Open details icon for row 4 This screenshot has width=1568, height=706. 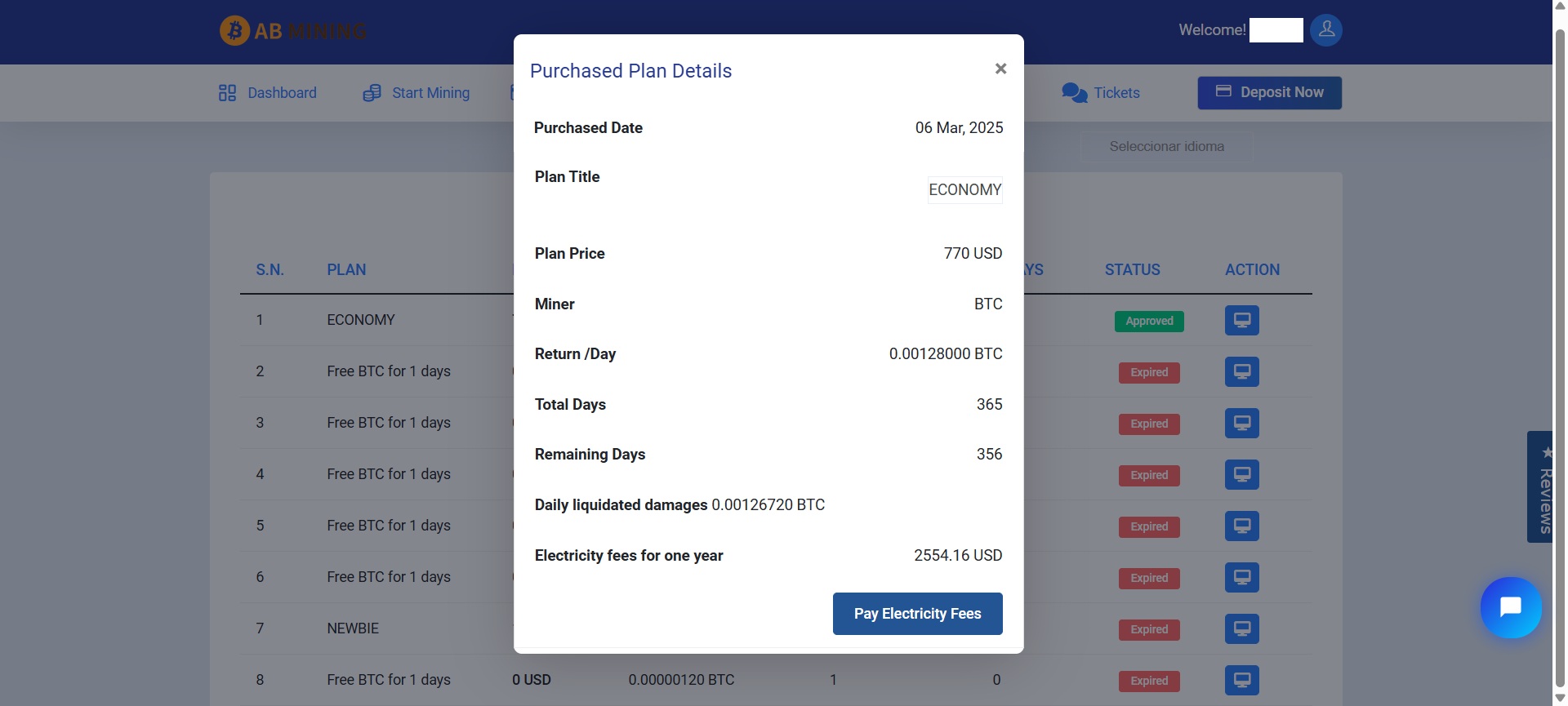pyautogui.click(x=1241, y=475)
